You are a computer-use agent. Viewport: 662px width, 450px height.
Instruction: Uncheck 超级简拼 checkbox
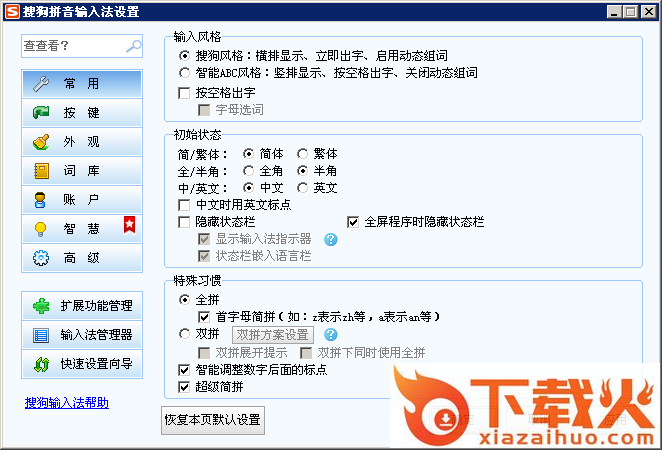click(184, 387)
